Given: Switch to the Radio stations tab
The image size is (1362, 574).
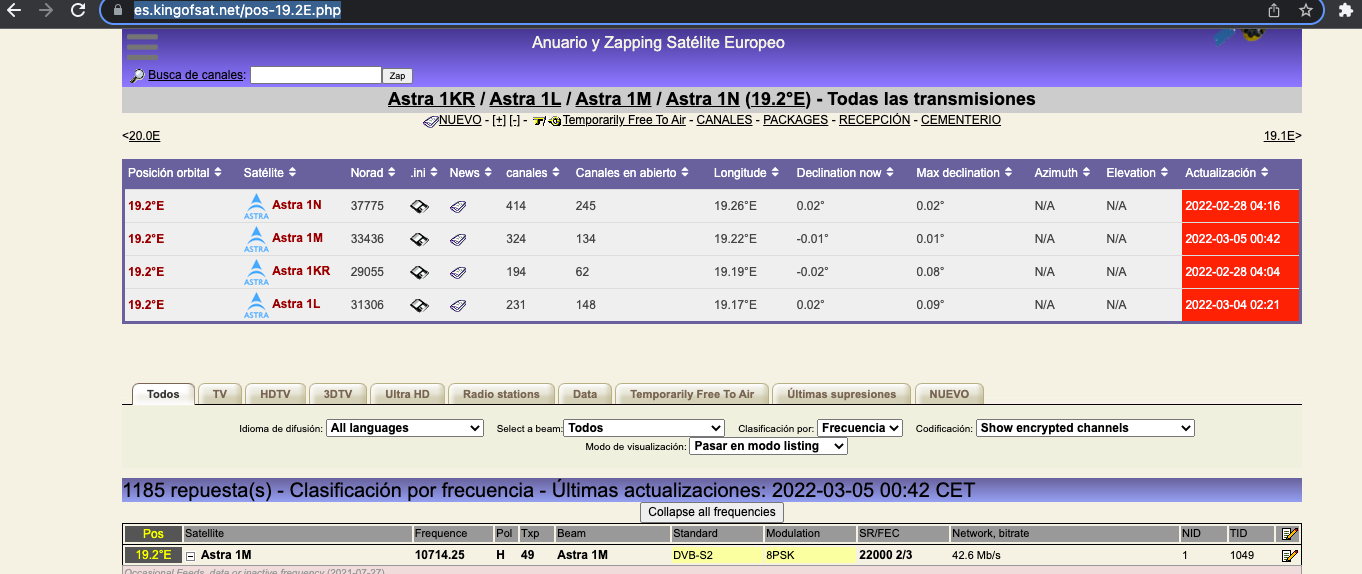Looking at the screenshot, I should coord(501,394).
